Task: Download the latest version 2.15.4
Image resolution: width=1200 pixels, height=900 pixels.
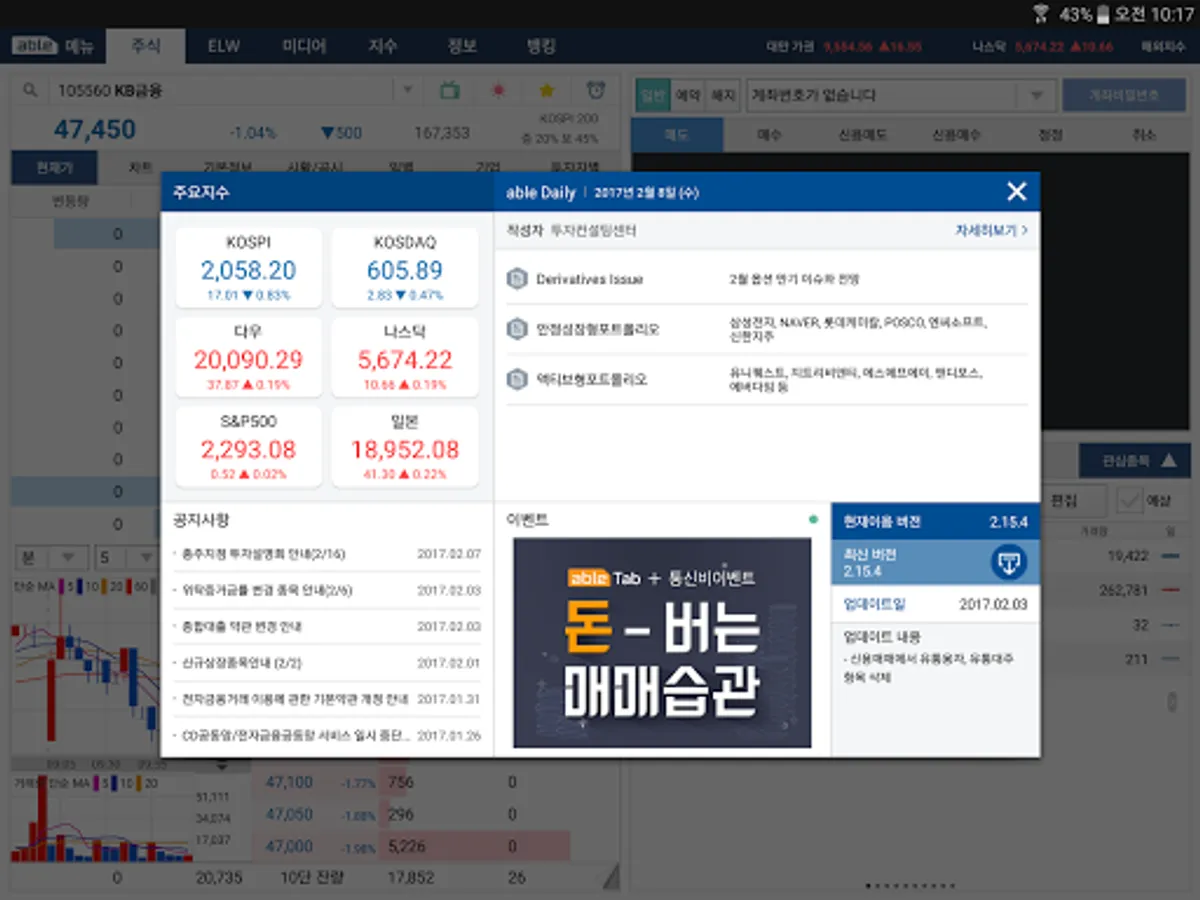Action: (1008, 562)
